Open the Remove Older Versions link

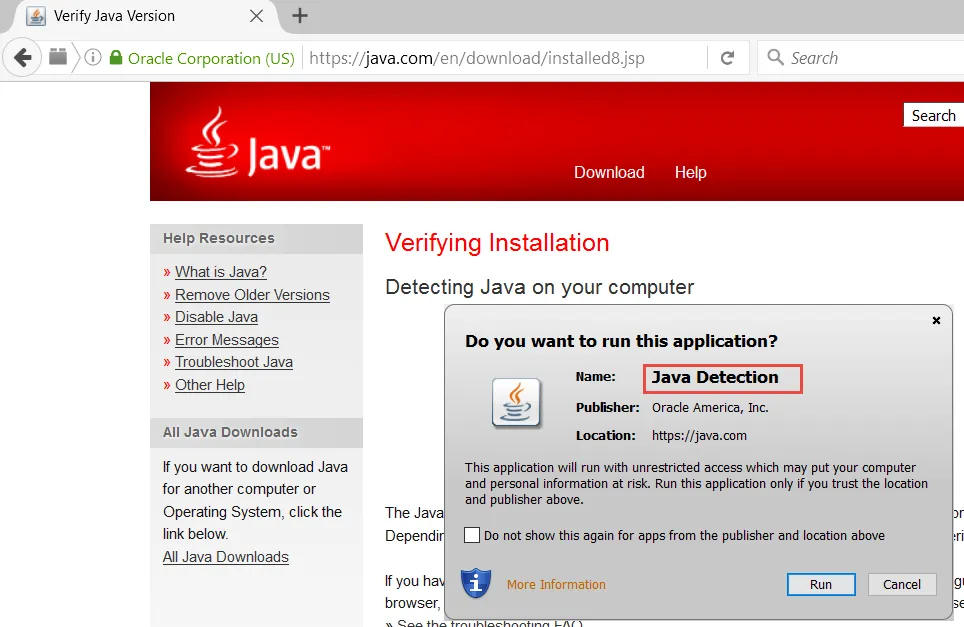[252, 294]
